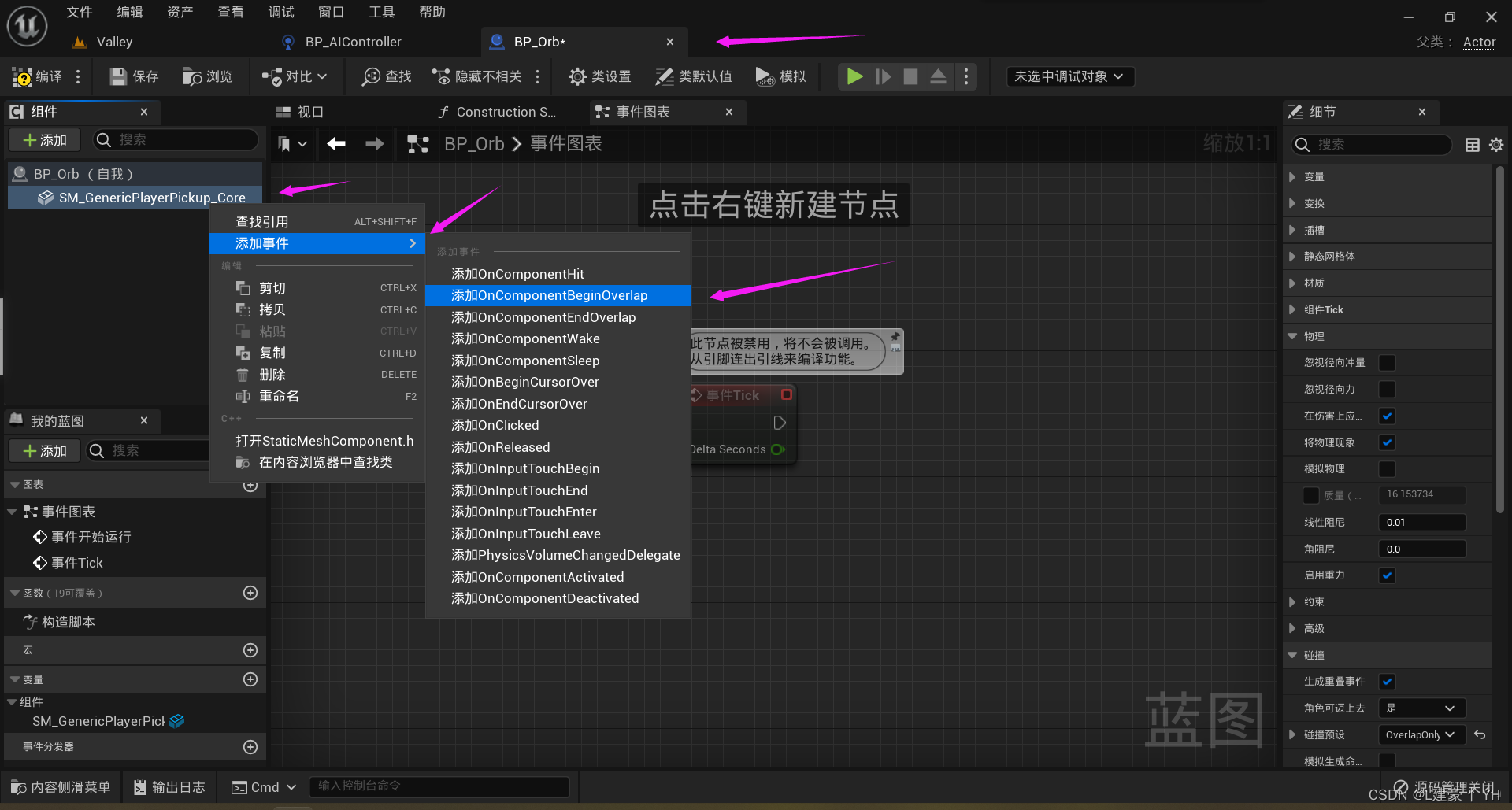Click Add (添加) in My Blueprint panel
The height and width of the screenshot is (810, 1512).
(45, 451)
